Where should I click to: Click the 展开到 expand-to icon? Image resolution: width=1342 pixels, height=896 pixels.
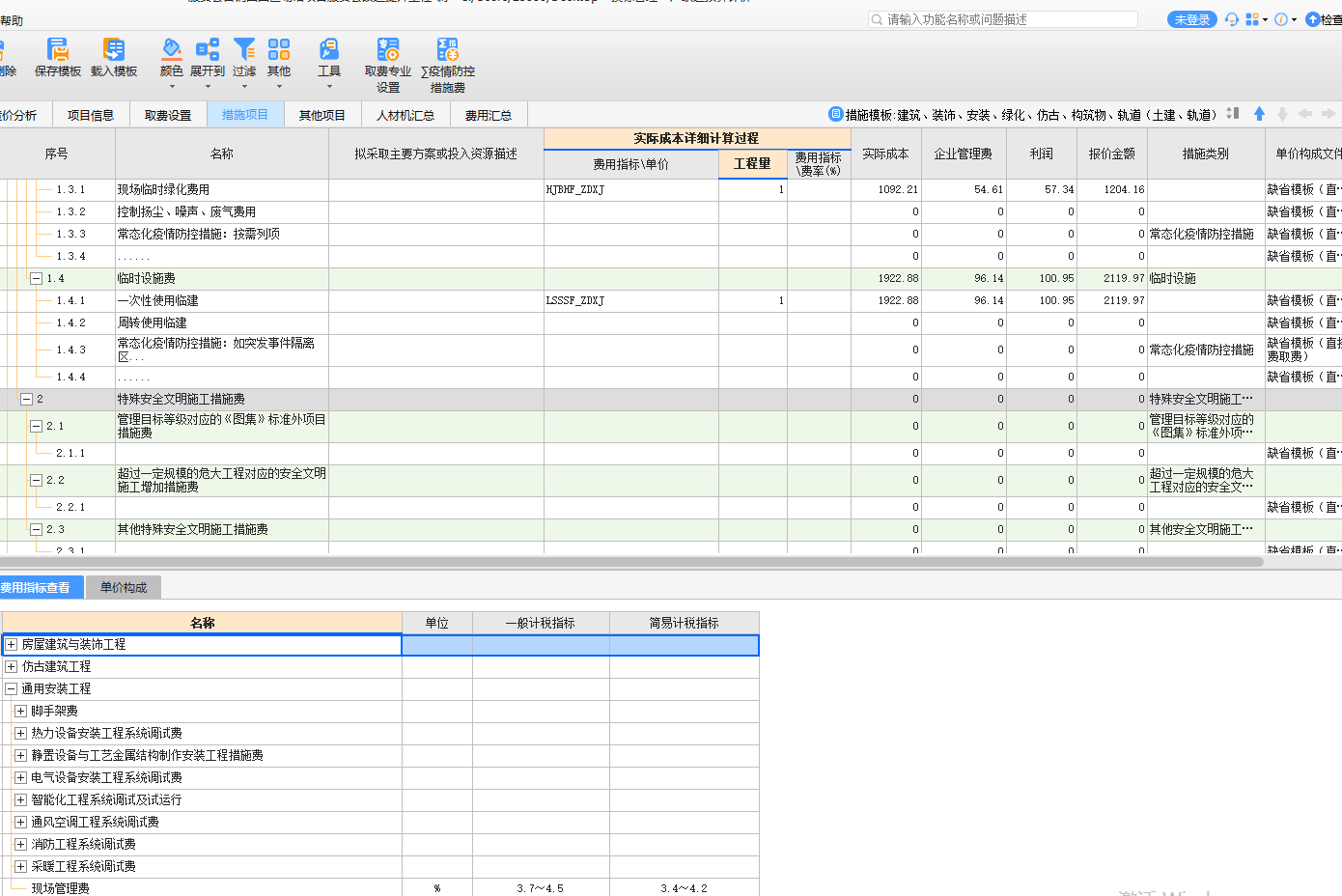click(x=208, y=49)
